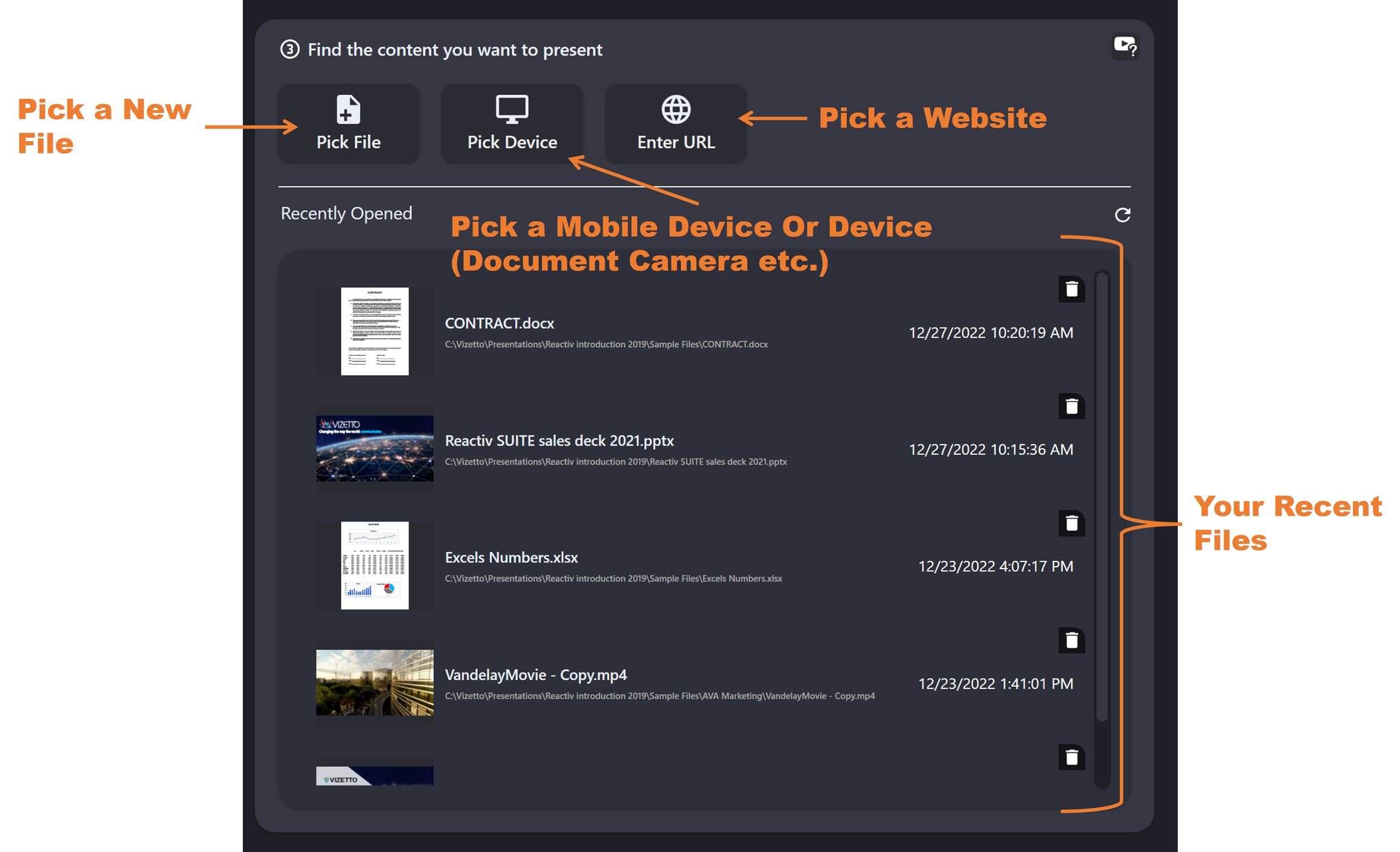Viewport: 1400px width, 852px height.
Task: Click the globe icon on Enter URL
Action: [675, 109]
